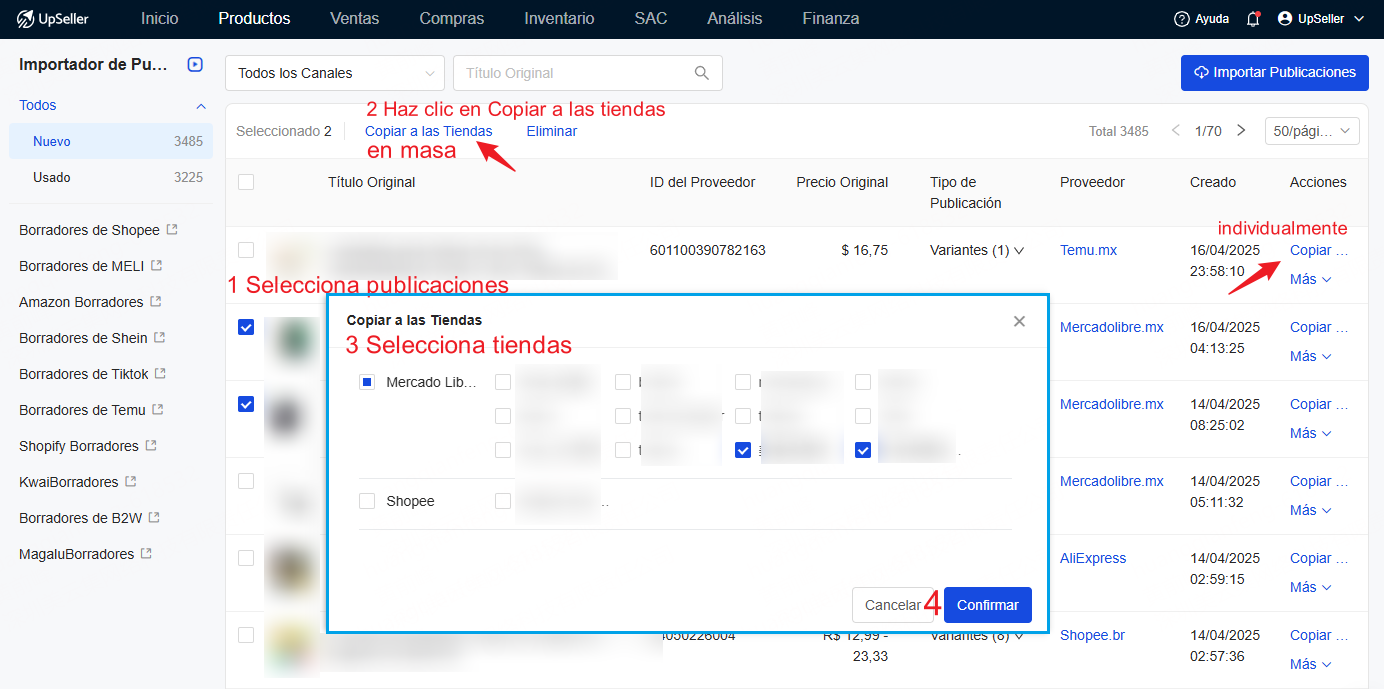Click the Importar Publicaciones button
The height and width of the screenshot is (689, 1384).
point(1275,73)
